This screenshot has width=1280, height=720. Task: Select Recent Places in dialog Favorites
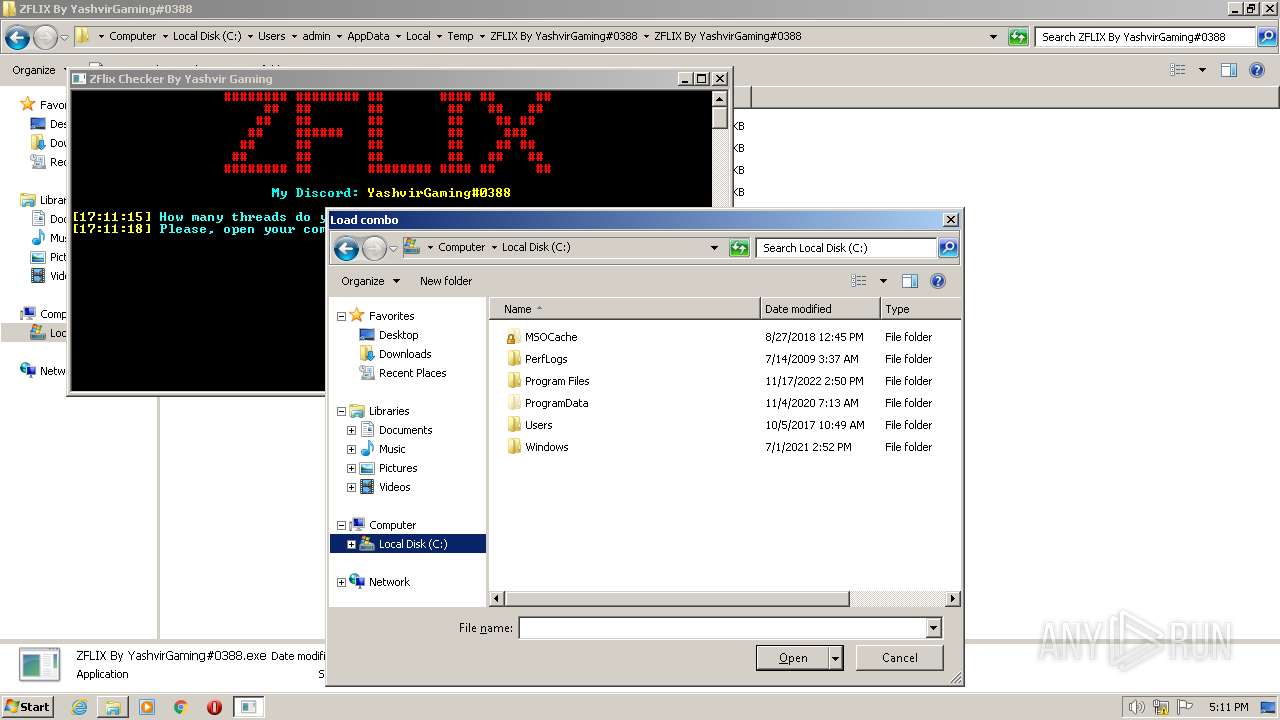click(x=412, y=373)
